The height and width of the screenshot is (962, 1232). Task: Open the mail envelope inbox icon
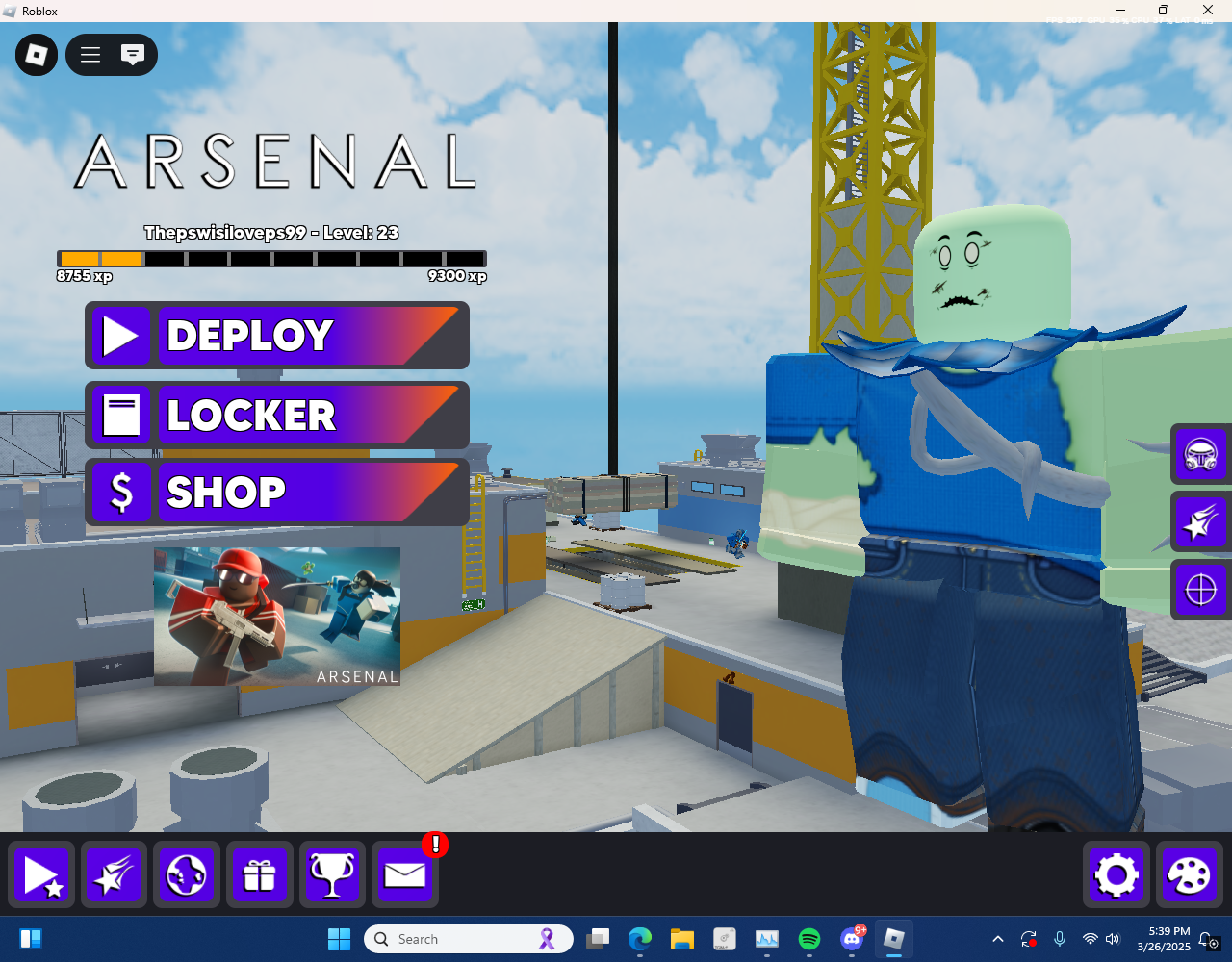pyautogui.click(x=405, y=874)
